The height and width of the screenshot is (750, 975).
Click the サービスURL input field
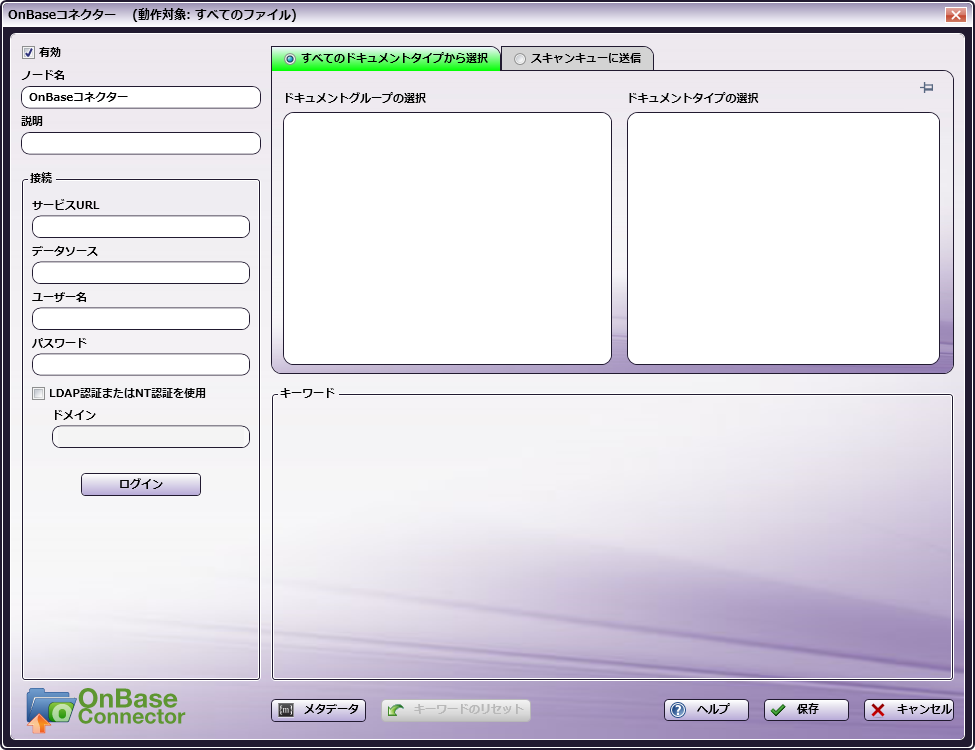point(141,226)
